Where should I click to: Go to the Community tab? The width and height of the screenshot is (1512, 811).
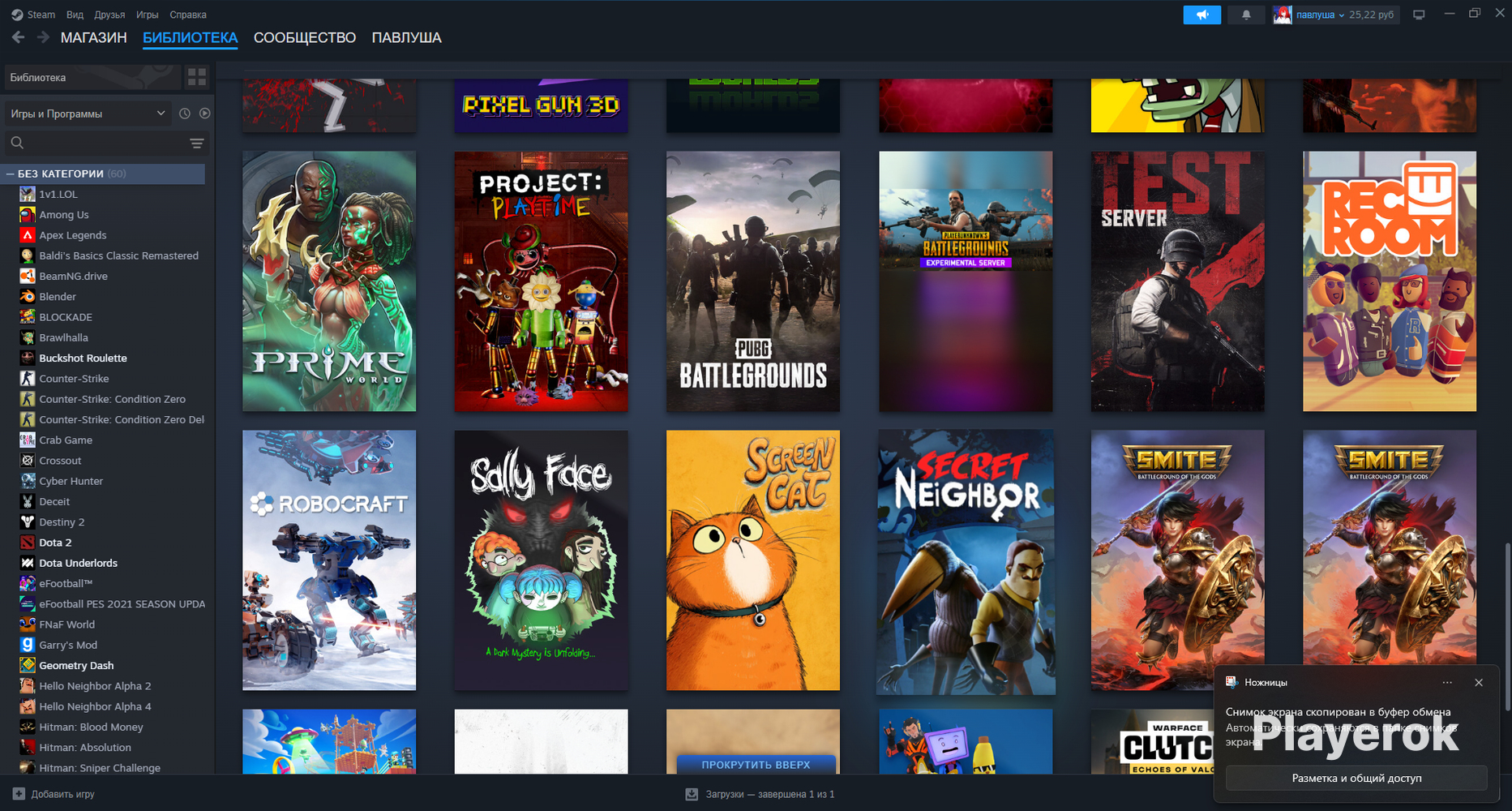pyautogui.click(x=305, y=38)
